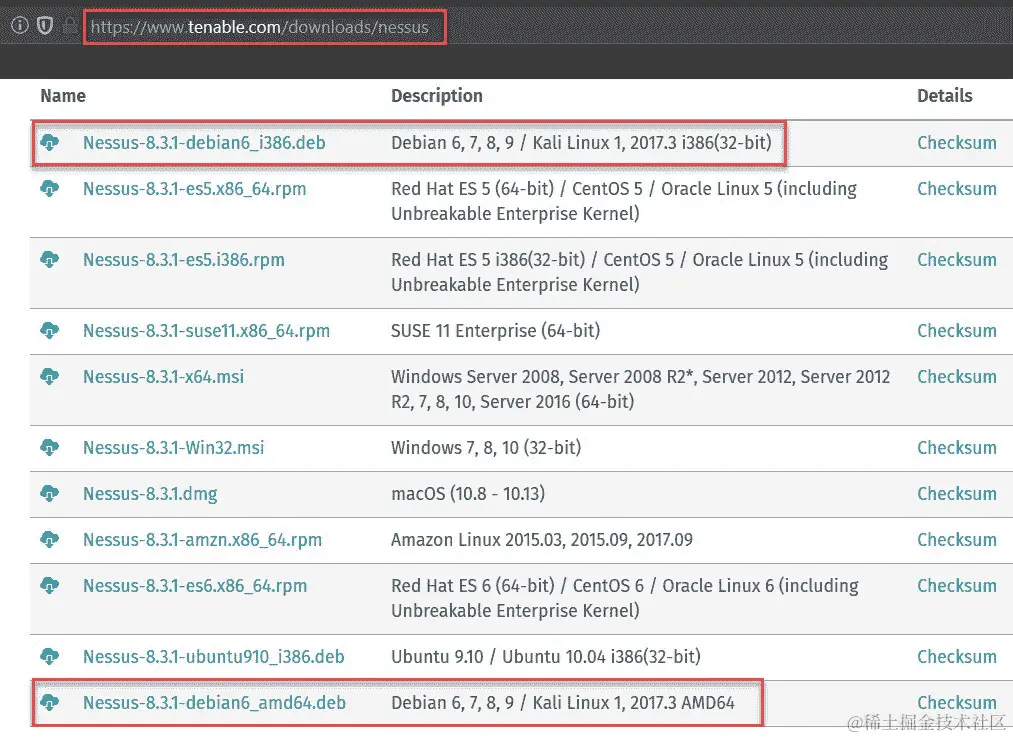Select description 'Debian 6, 7, 8, 9 / Kali Linux 1, 2017.3 i386(32-bit)'

pos(581,143)
